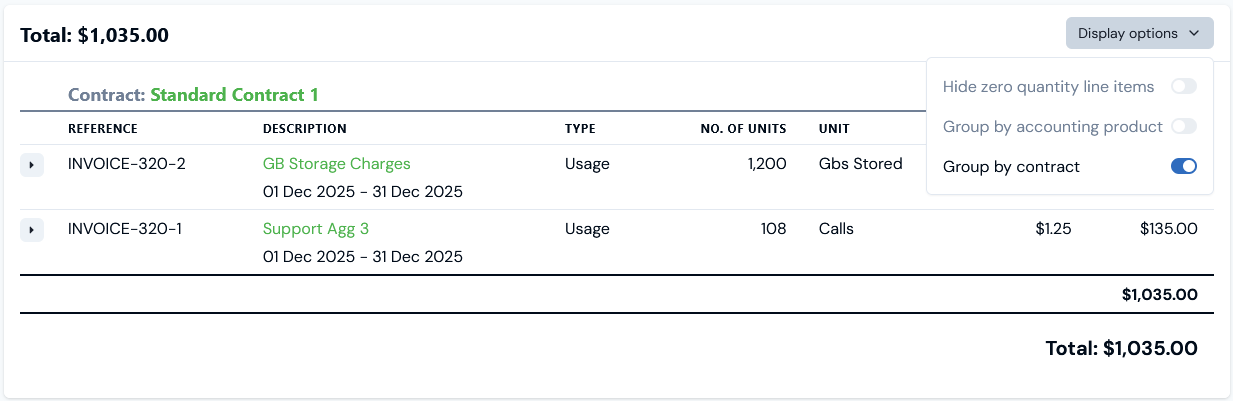This screenshot has height=401, width=1233.
Task: Open the Support Agg 3 link
Action: [315, 229]
